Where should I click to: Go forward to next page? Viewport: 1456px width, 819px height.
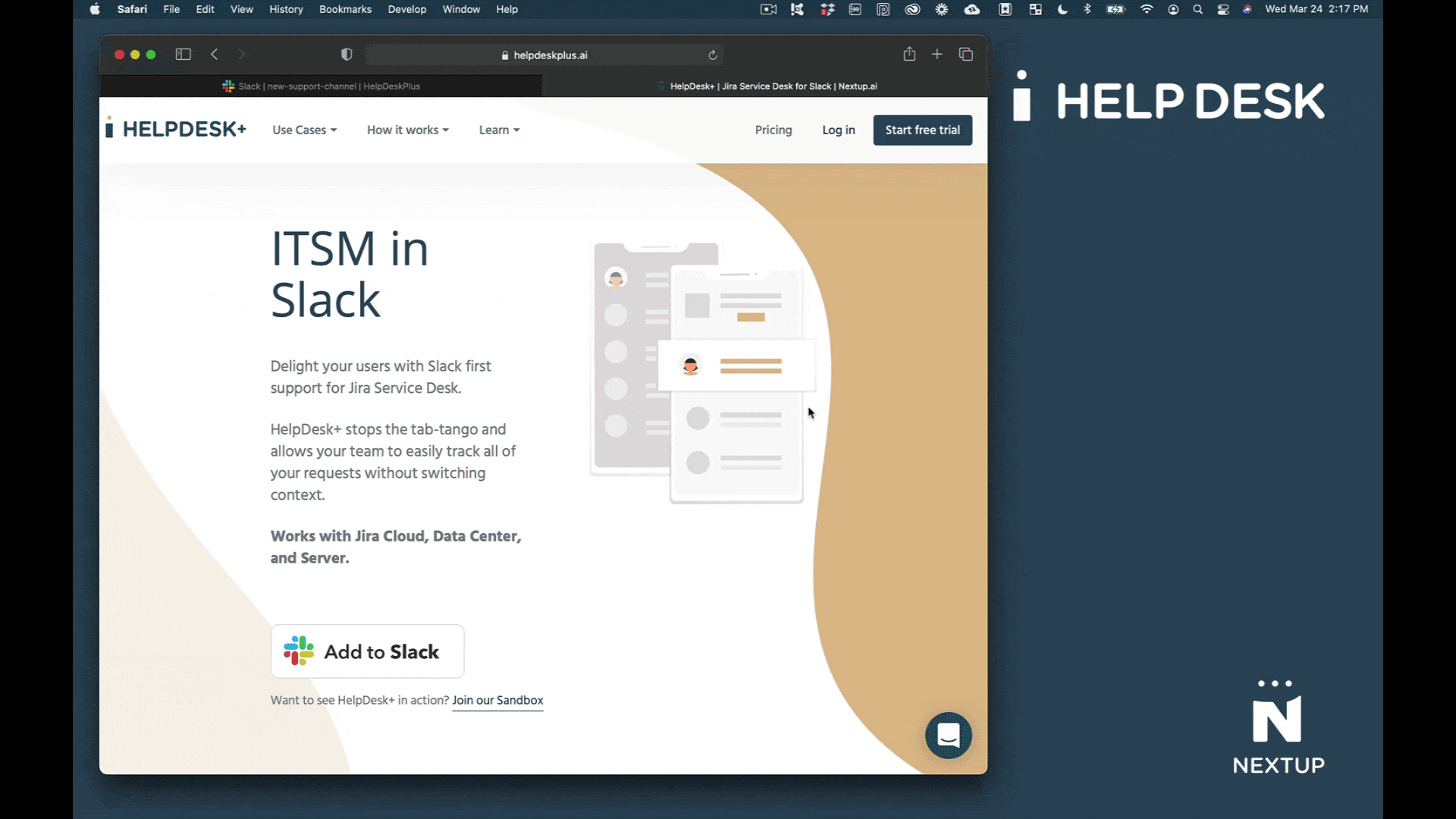click(x=242, y=54)
